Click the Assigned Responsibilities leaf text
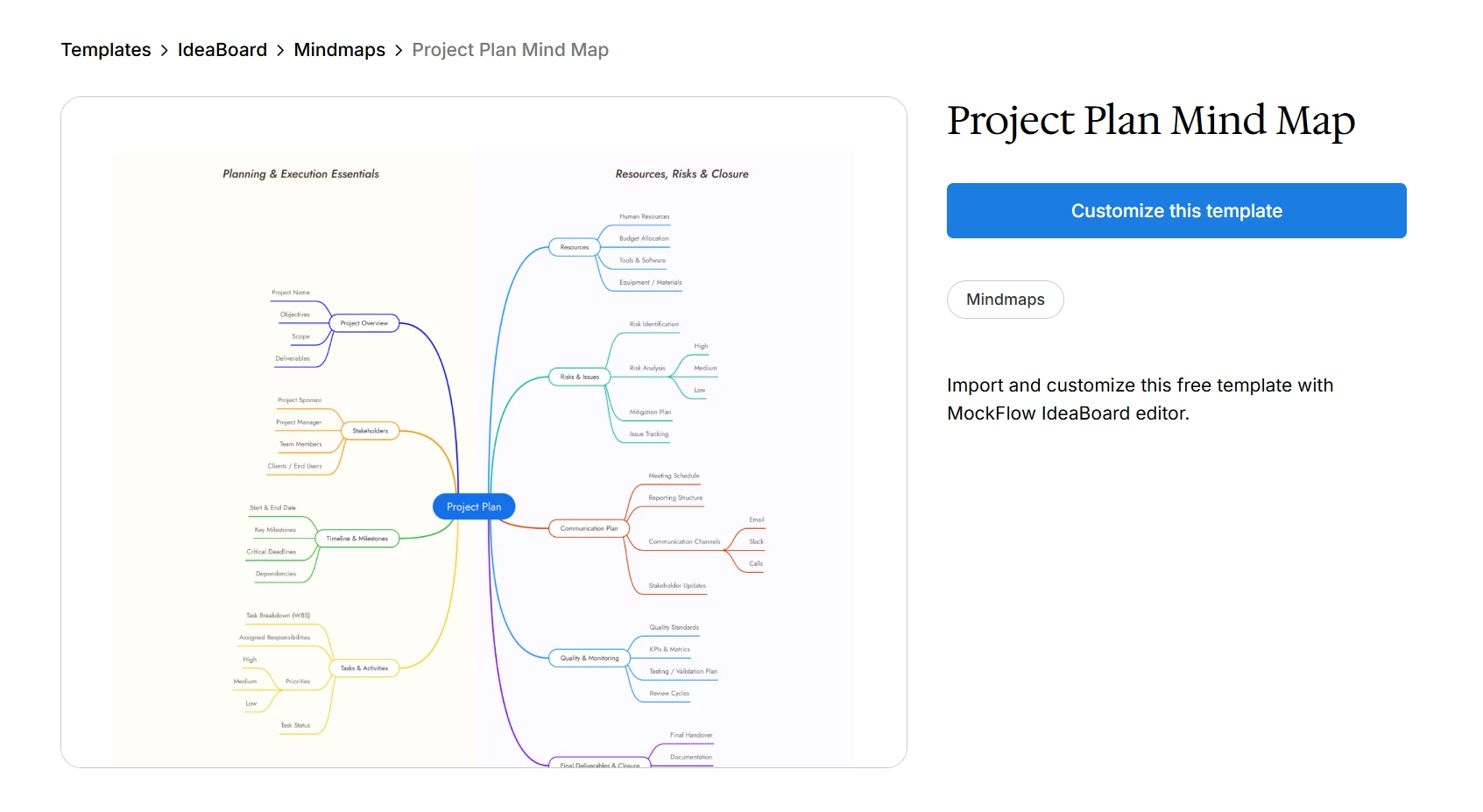This screenshot has width=1483, height=812. click(275, 638)
